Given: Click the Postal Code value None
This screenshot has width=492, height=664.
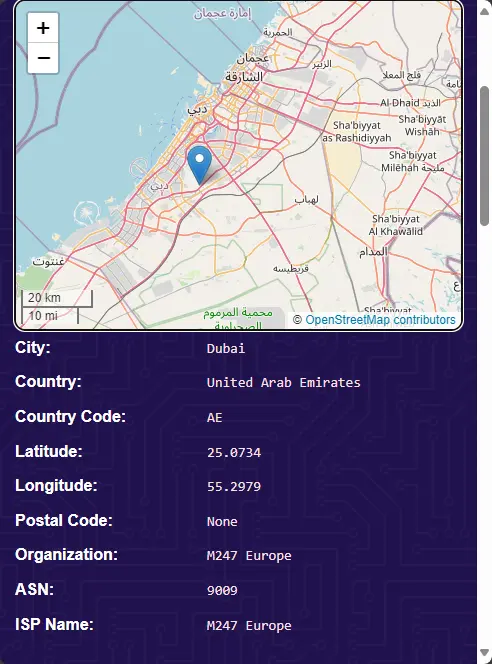Looking at the screenshot, I should (222, 521).
